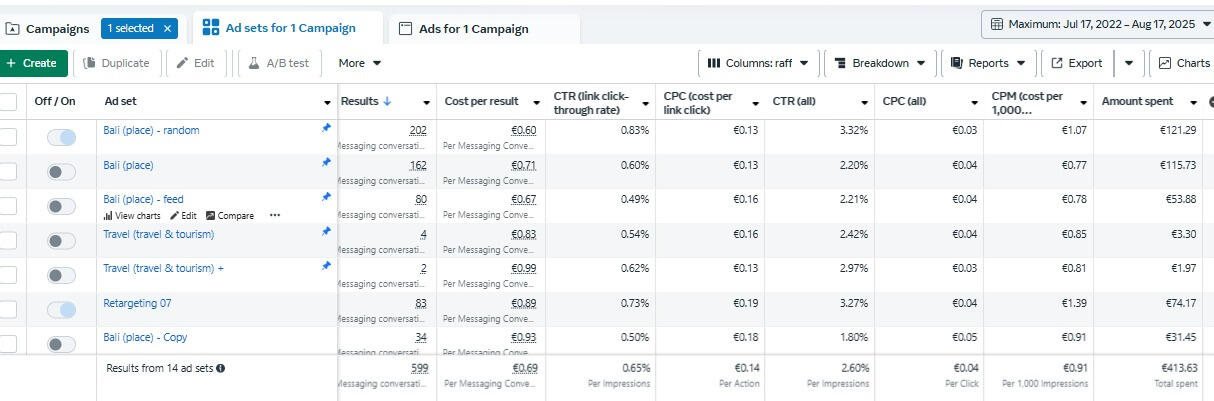Disable the Retargeting 07 ad set toggle
This screenshot has width=1214, height=401.
tap(61, 310)
